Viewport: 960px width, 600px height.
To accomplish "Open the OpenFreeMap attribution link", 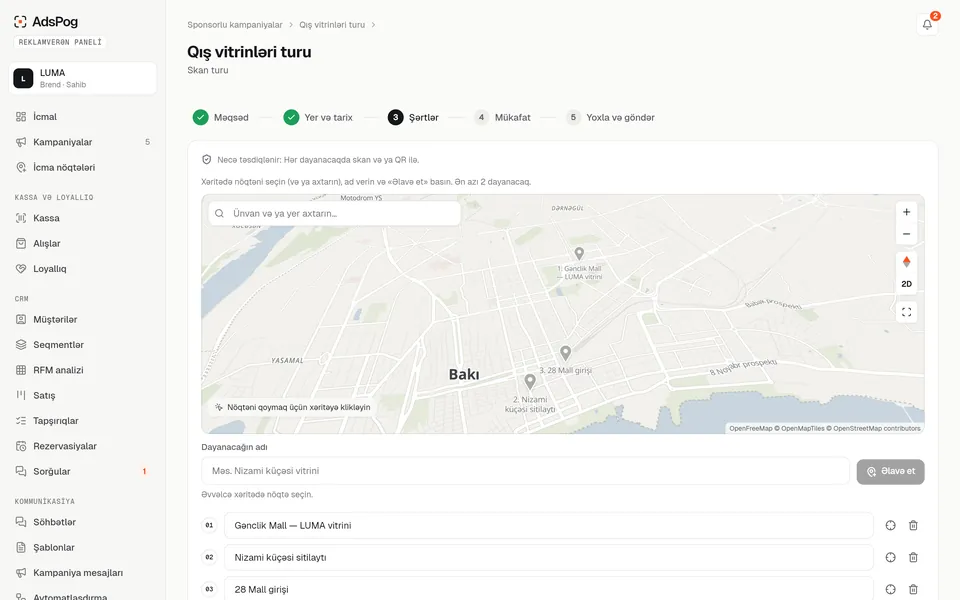I will pos(751,429).
